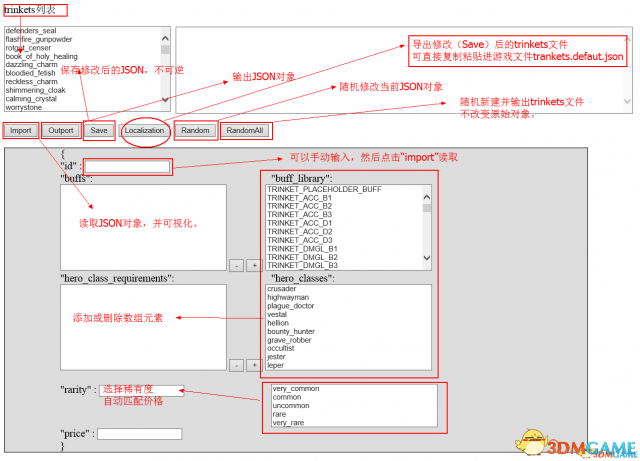The width and height of the screenshot is (640, 461).
Task: Click inside the empty buffs list box
Action: pyautogui.click(x=143, y=227)
